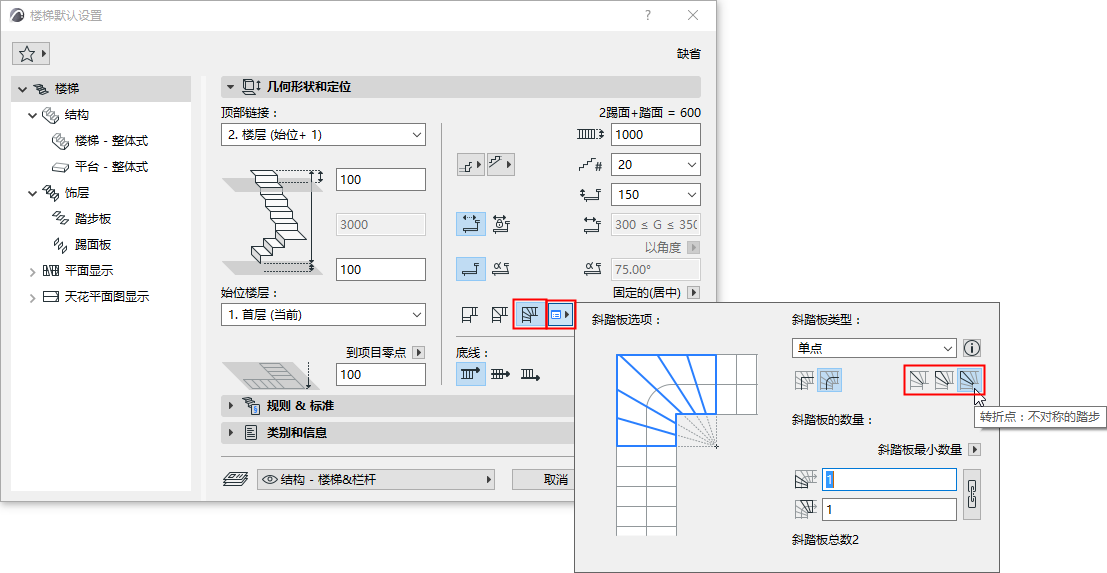Expand the 规则 & 标准 panel

pos(397,406)
